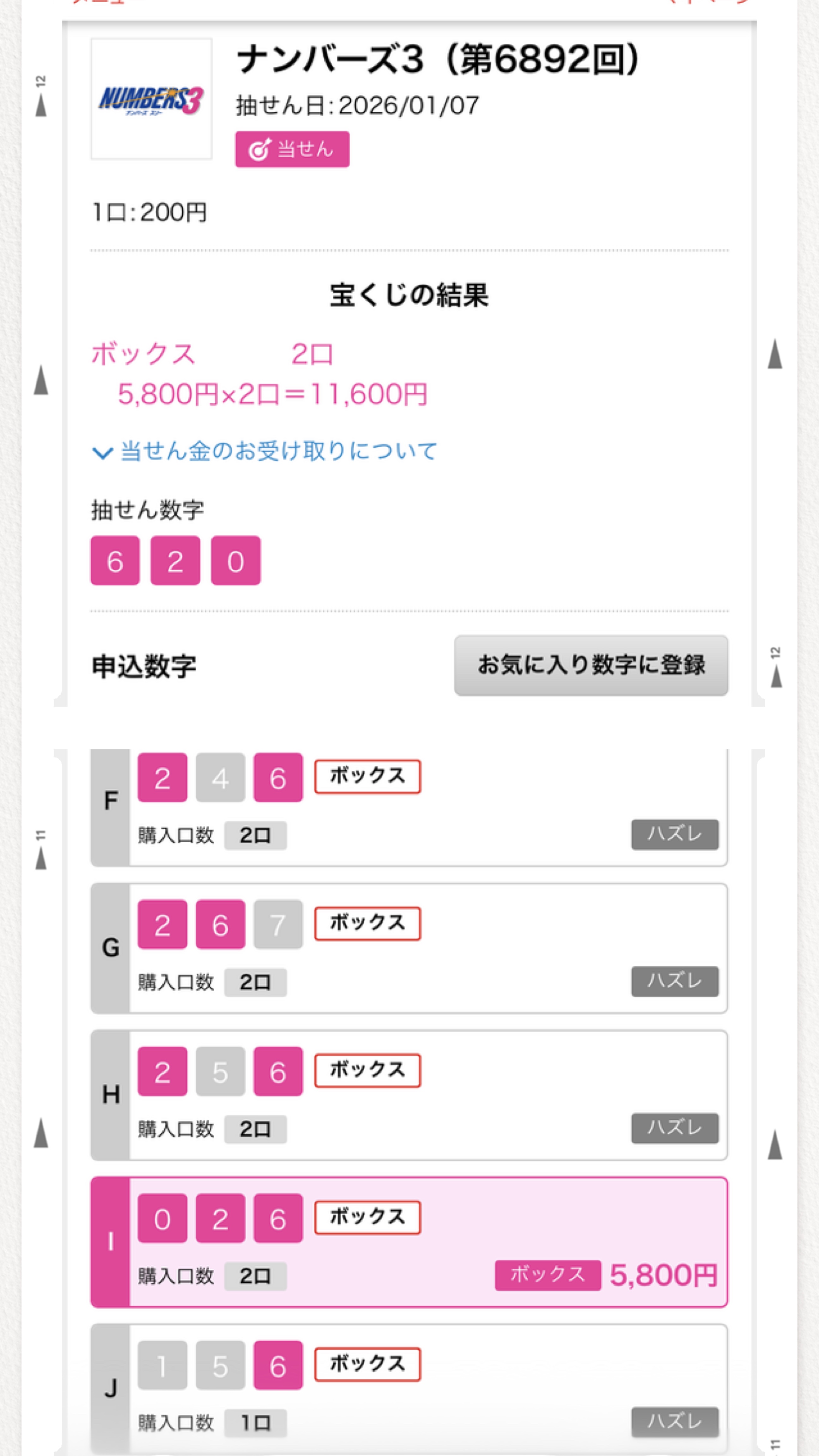The width and height of the screenshot is (819, 1456).
Task: Click the ハズレ badge in row H
Action: click(x=674, y=1128)
